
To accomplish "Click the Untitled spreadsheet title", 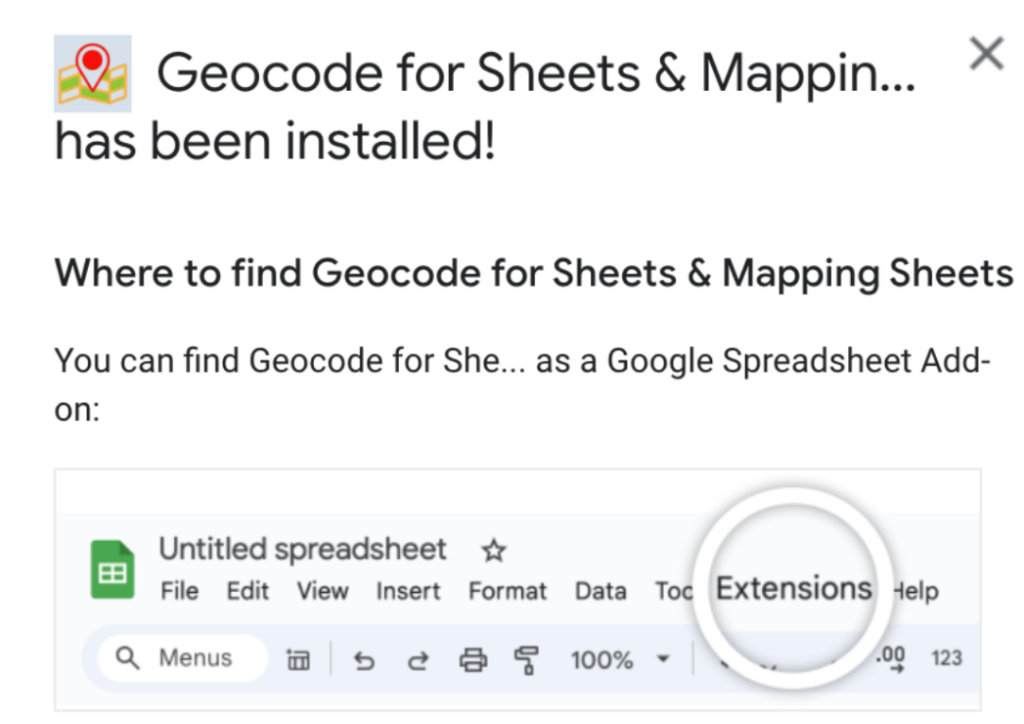I will click(x=302, y=549).
